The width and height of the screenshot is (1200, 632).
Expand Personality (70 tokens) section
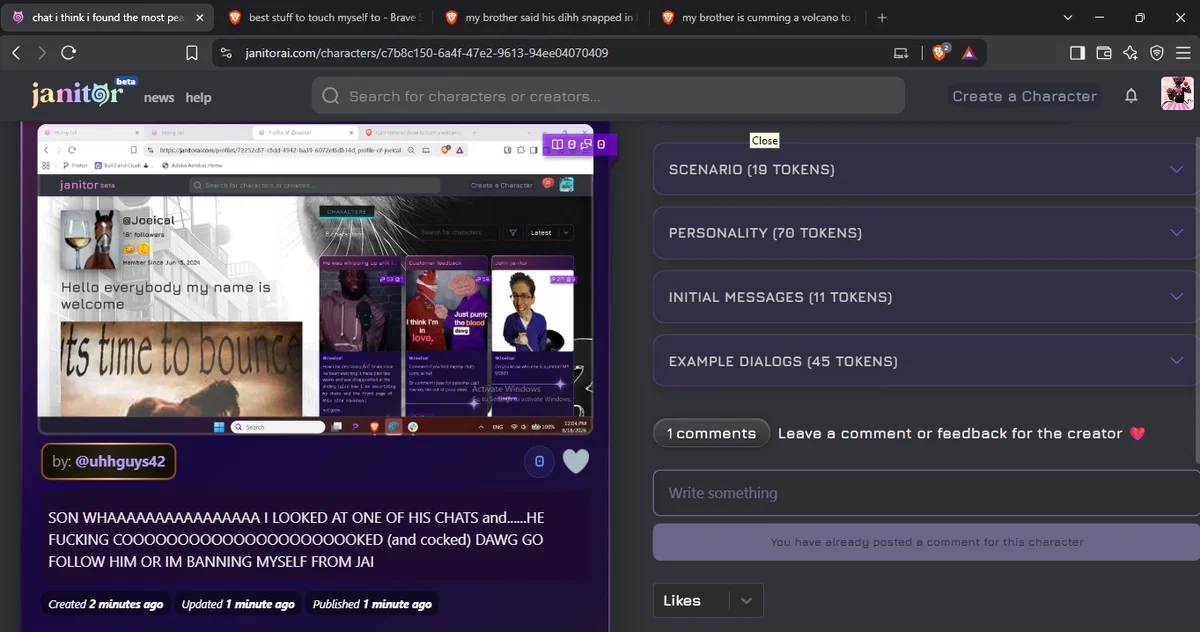coord(924,232)
